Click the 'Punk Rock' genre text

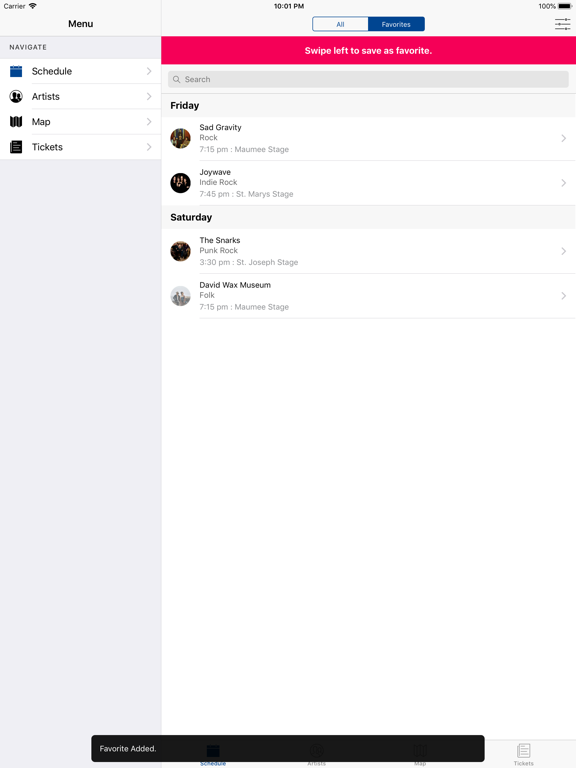pyautogui.click(x=218, y=250)
